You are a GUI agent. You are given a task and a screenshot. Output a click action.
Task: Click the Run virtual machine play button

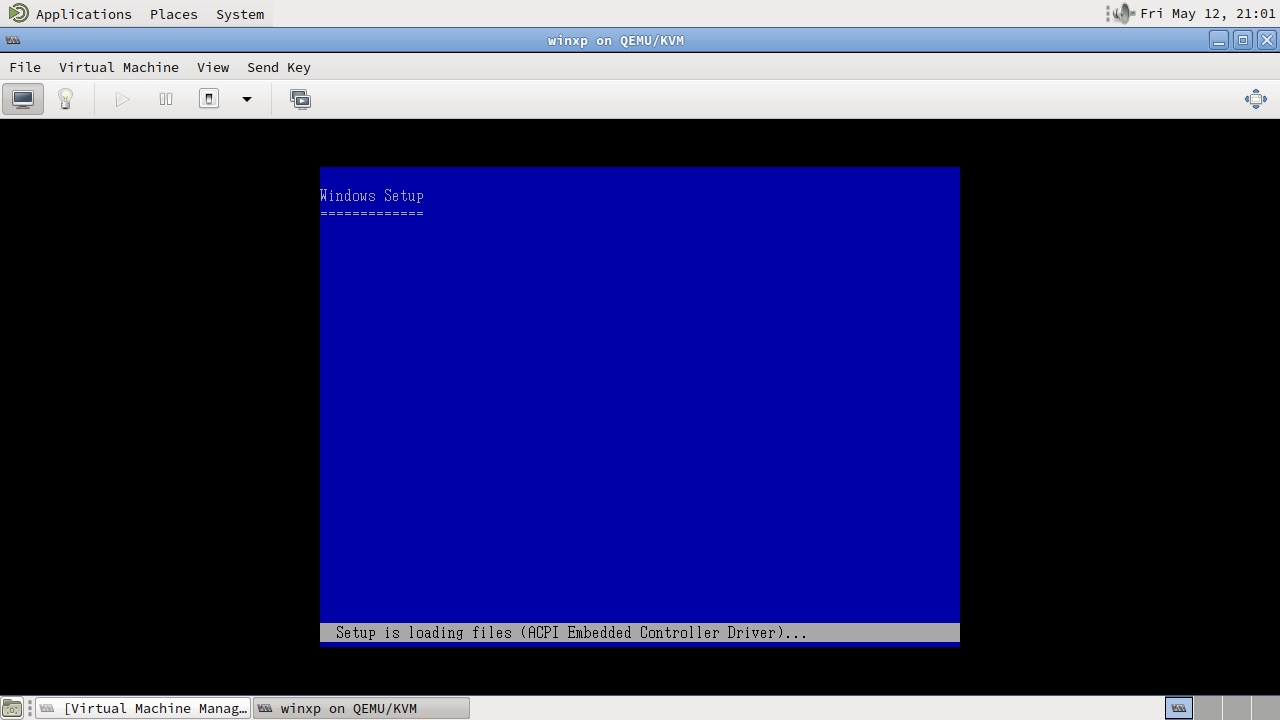coord(122,99)
